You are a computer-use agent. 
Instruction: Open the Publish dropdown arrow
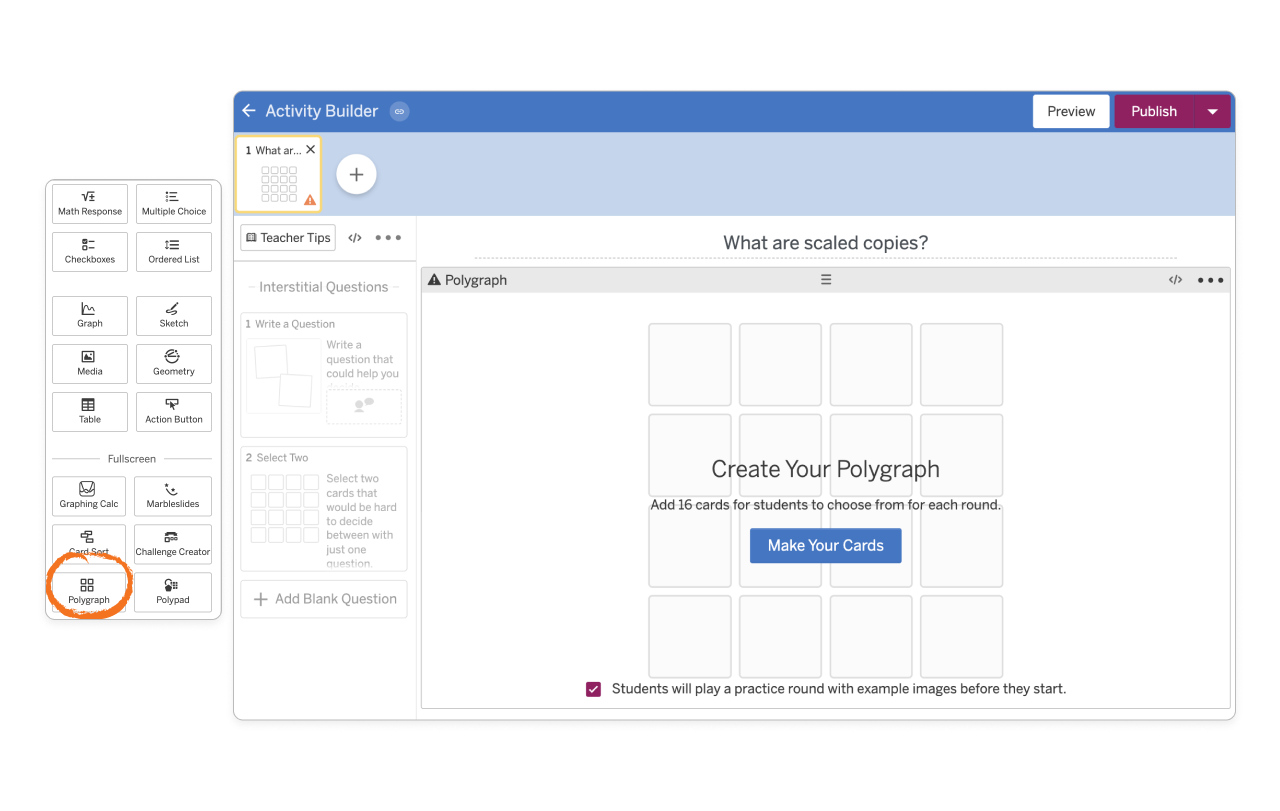coord(1213,111)
